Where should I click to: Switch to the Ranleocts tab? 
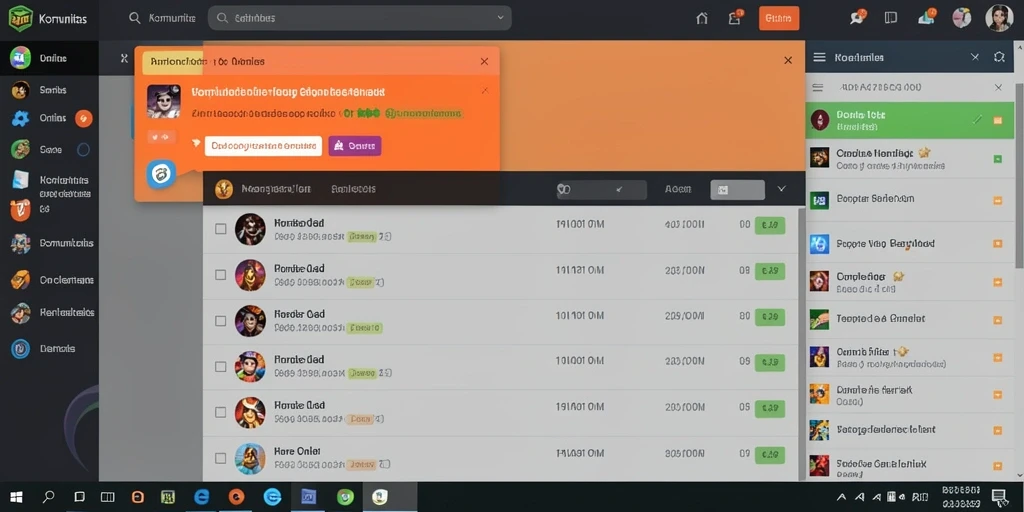(353, 189)
